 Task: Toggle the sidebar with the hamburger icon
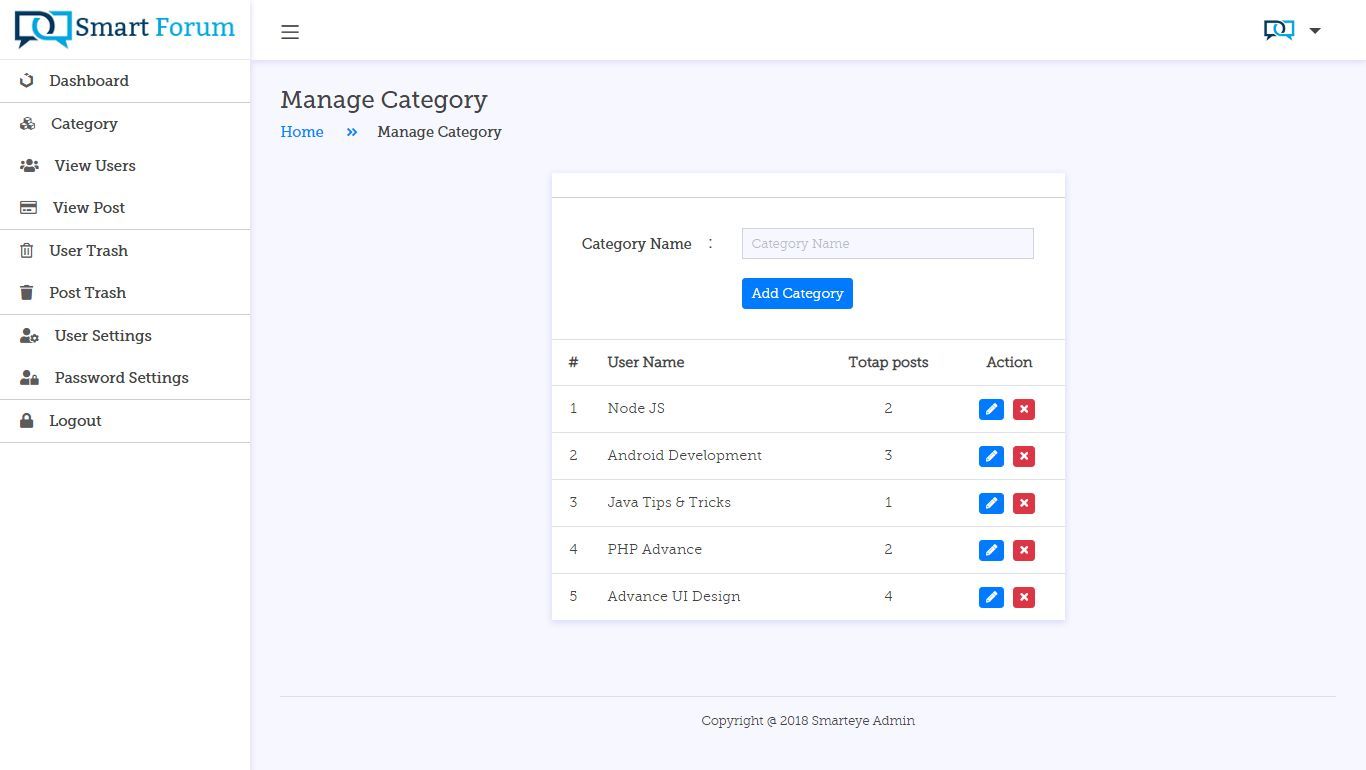pyautogui.click(x=290, y=32)
